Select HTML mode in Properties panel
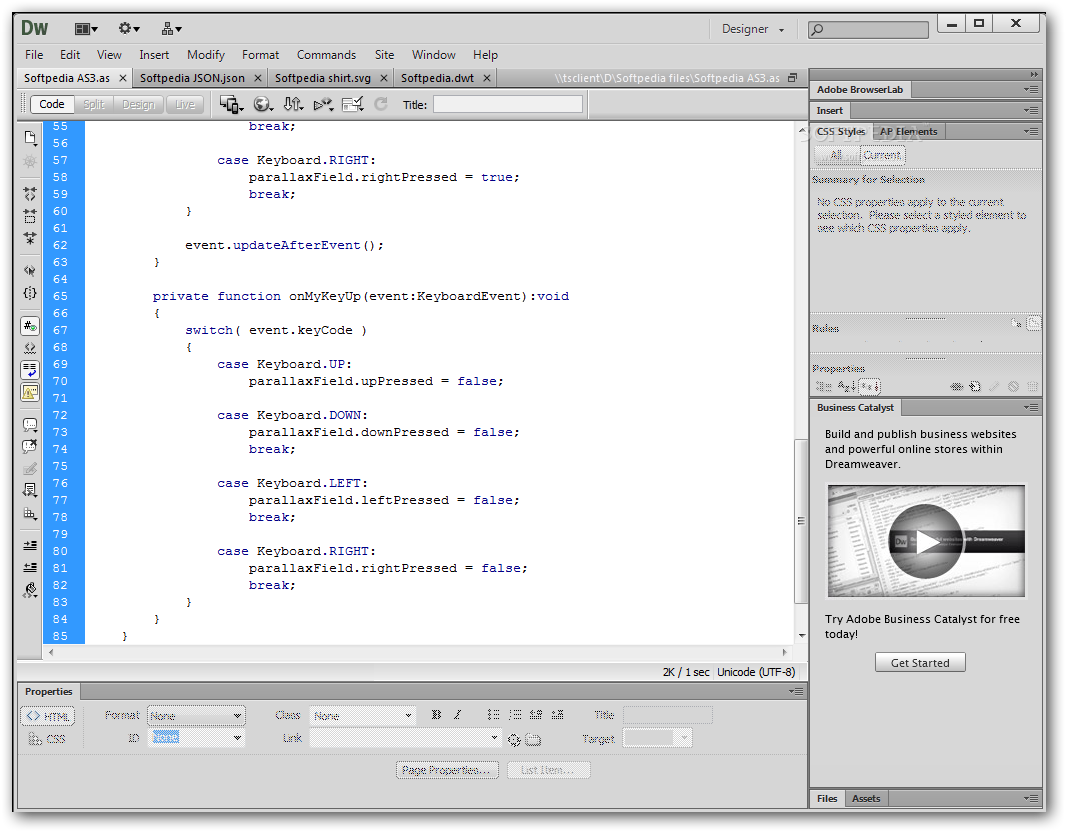Image resolution: width=1066 pixels, height=832 pixels. (x=48, y=716)
